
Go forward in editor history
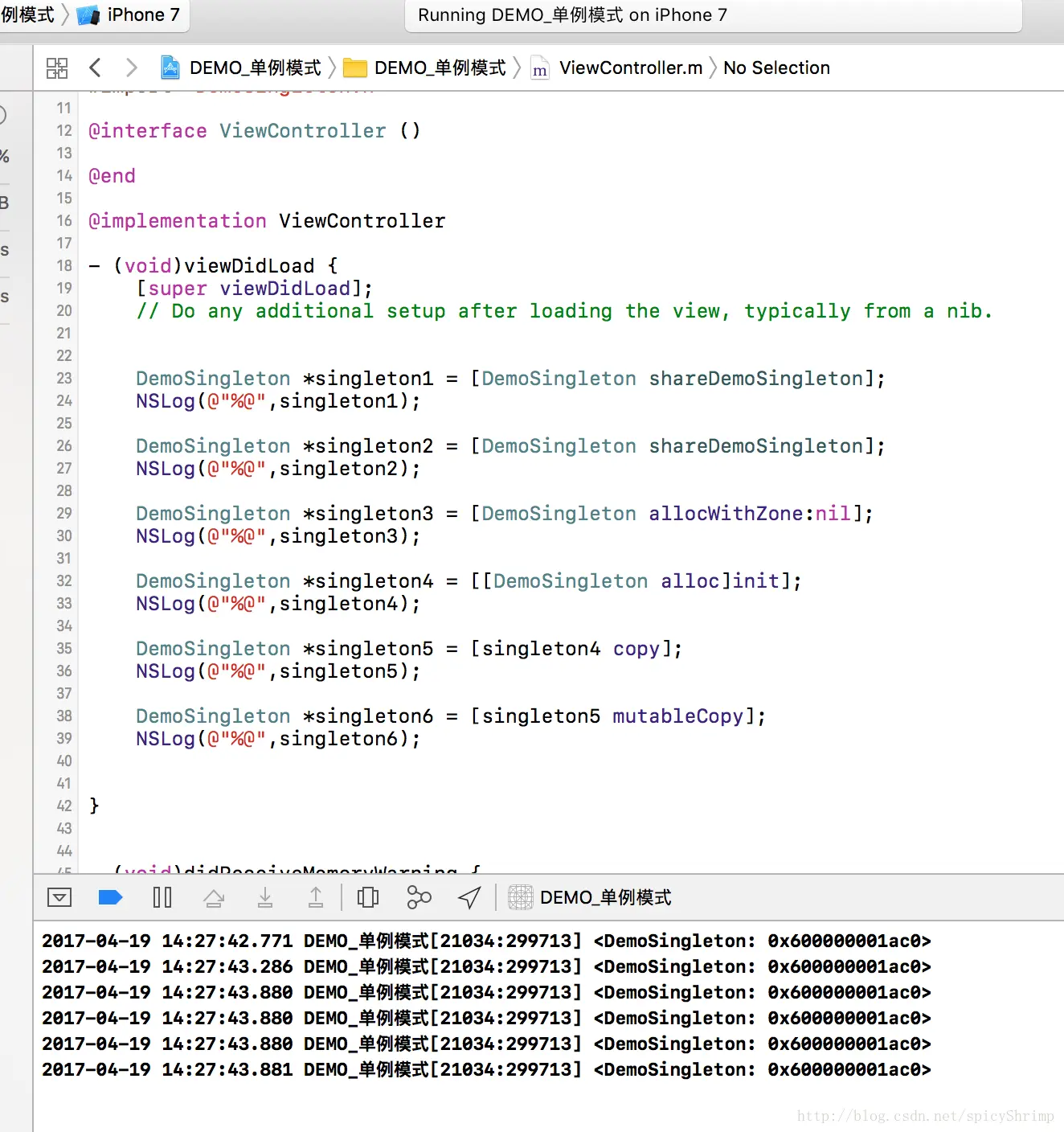[x=132, y=68]
